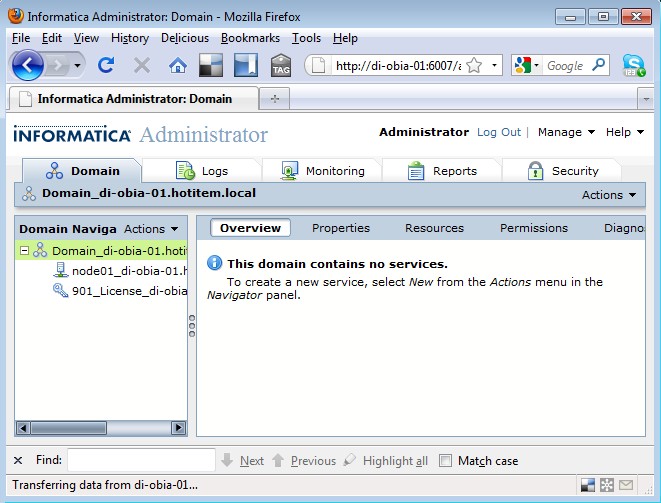Open the History menu

tap(130, 38)
